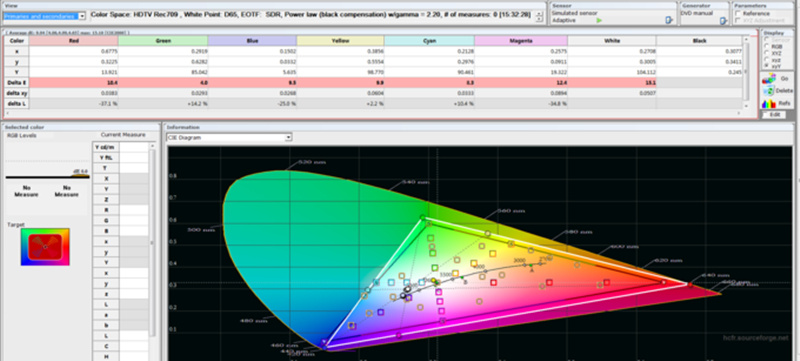This screenshot has width=800, height=361.
Task: Open generator configuration icon
Action: tap(723, 21)
